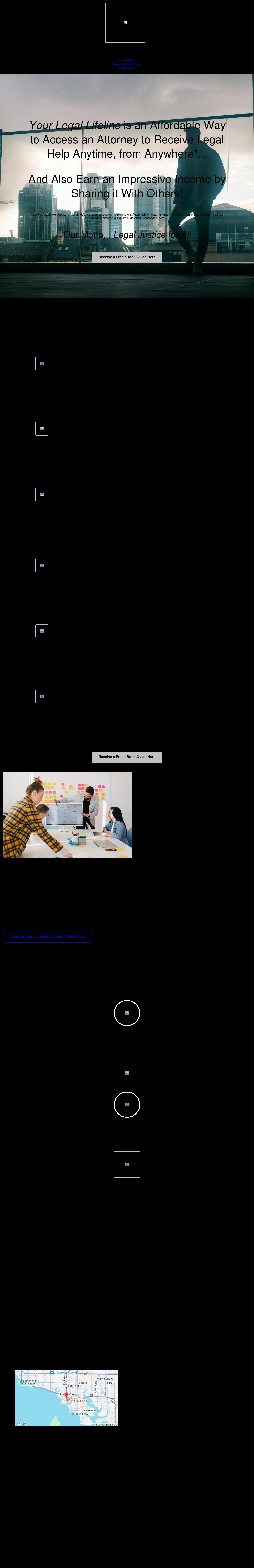
Task: Click the fourth feature icon in the list
Action: click(x=42, y=565)
